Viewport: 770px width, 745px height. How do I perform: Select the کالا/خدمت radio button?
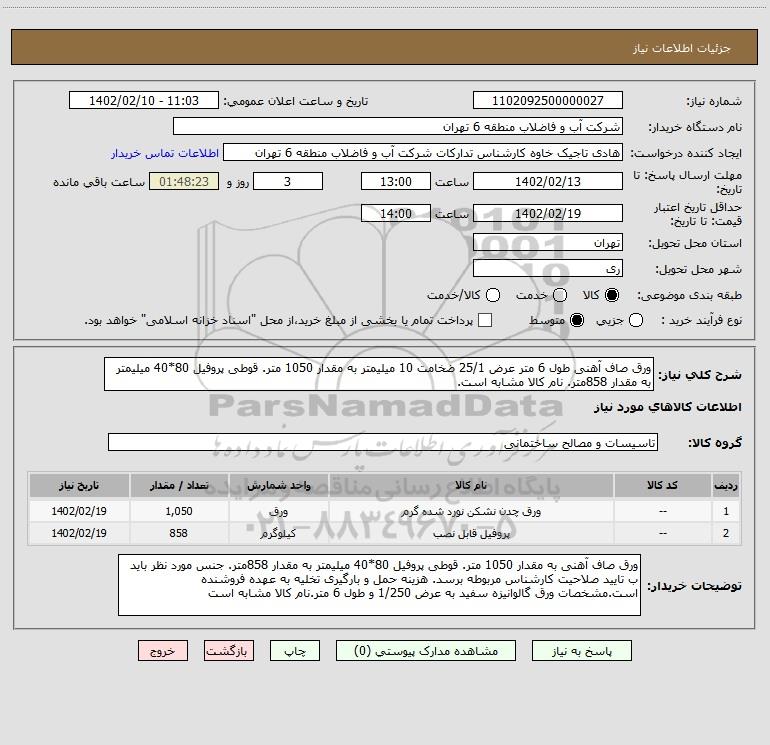click(493, 295)
